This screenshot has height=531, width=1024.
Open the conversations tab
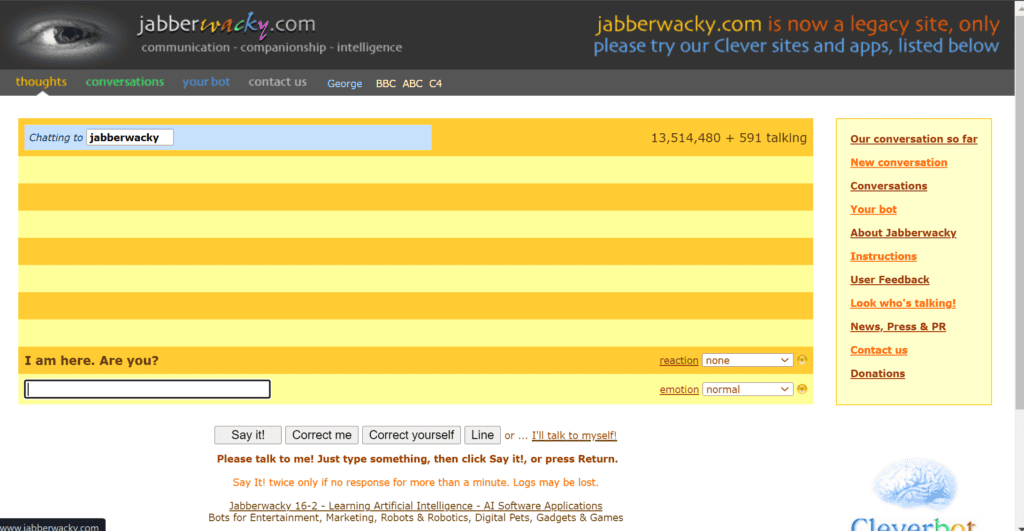tap(125, 82)
